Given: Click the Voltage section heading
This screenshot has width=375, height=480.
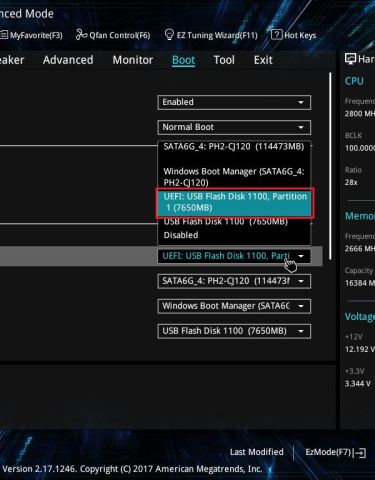Looking at the screenshot, I should [360, 317].
